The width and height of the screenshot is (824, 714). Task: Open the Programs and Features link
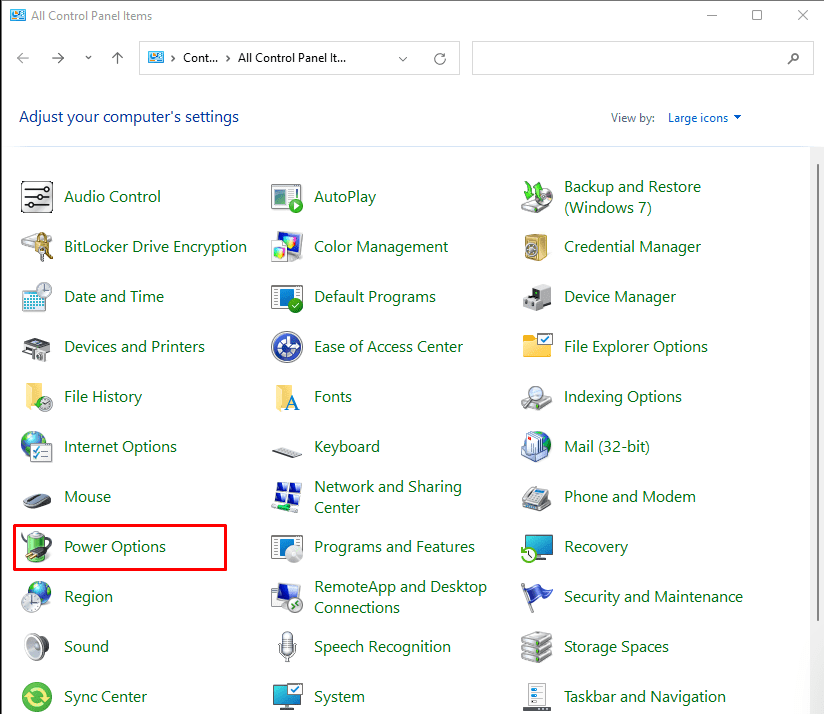tap(394, 547)
